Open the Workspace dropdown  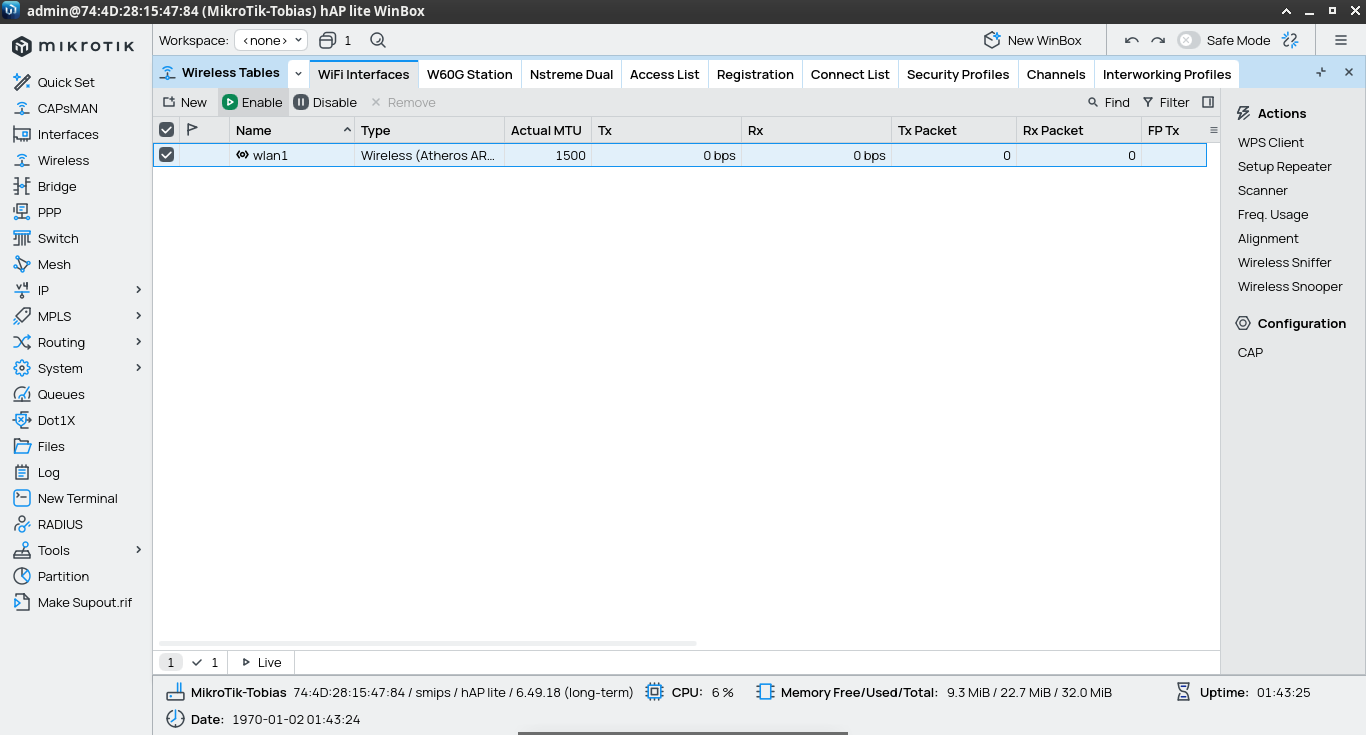pyautogui.click(x=270, y=41)
